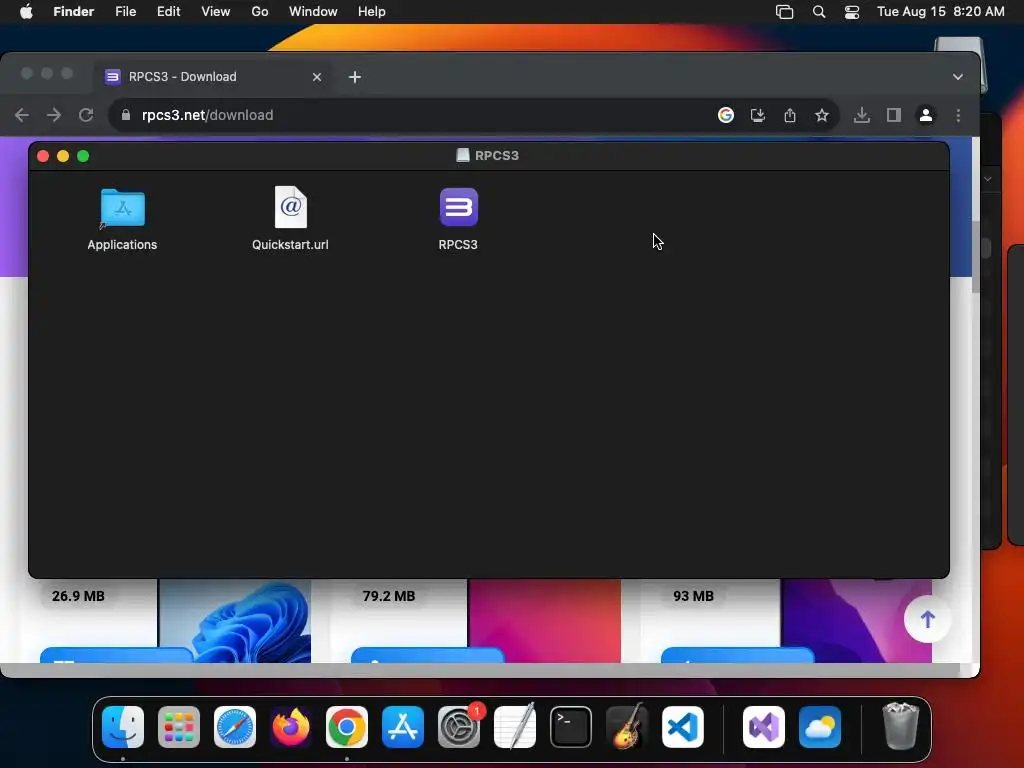
Task: Open Chrome downloads icon
Action: [x=861, y=116]
